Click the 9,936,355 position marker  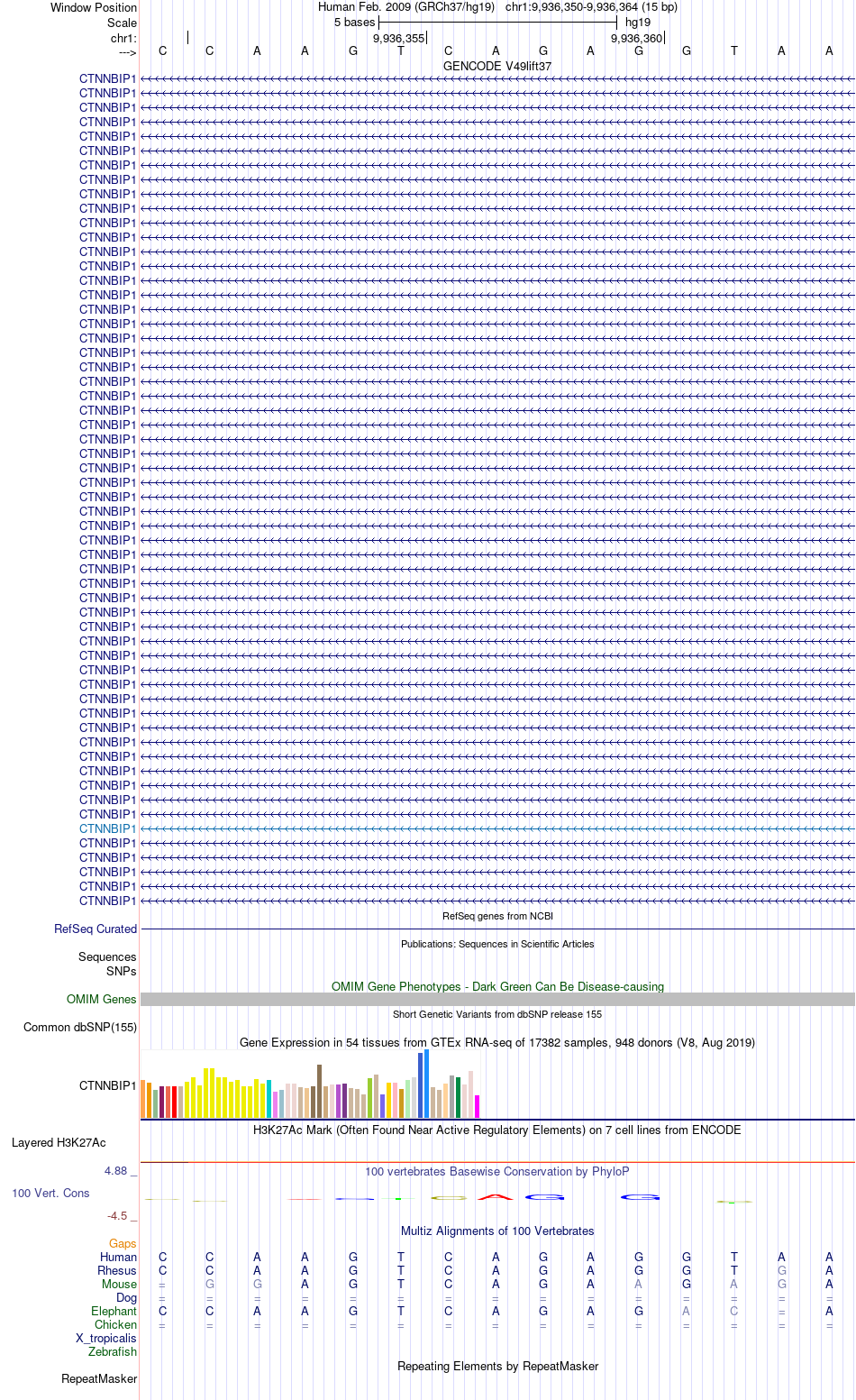398,38
